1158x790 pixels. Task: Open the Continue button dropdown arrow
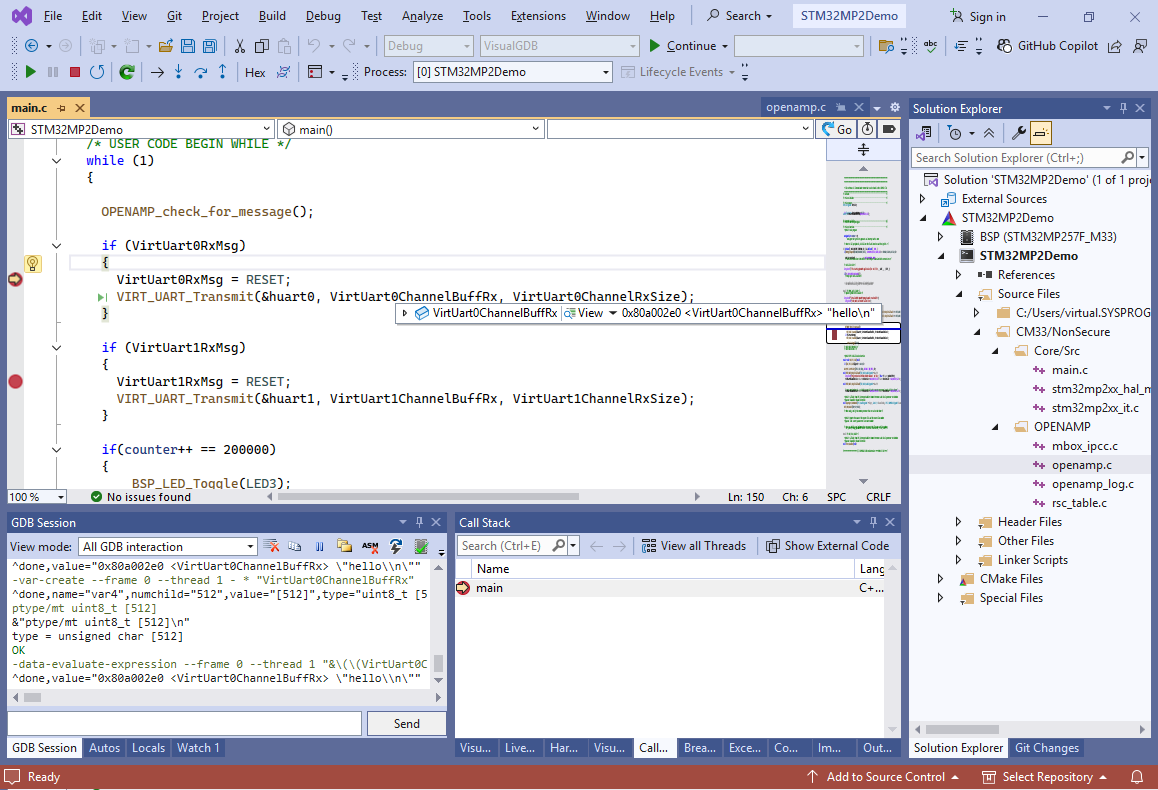(725, 46)
